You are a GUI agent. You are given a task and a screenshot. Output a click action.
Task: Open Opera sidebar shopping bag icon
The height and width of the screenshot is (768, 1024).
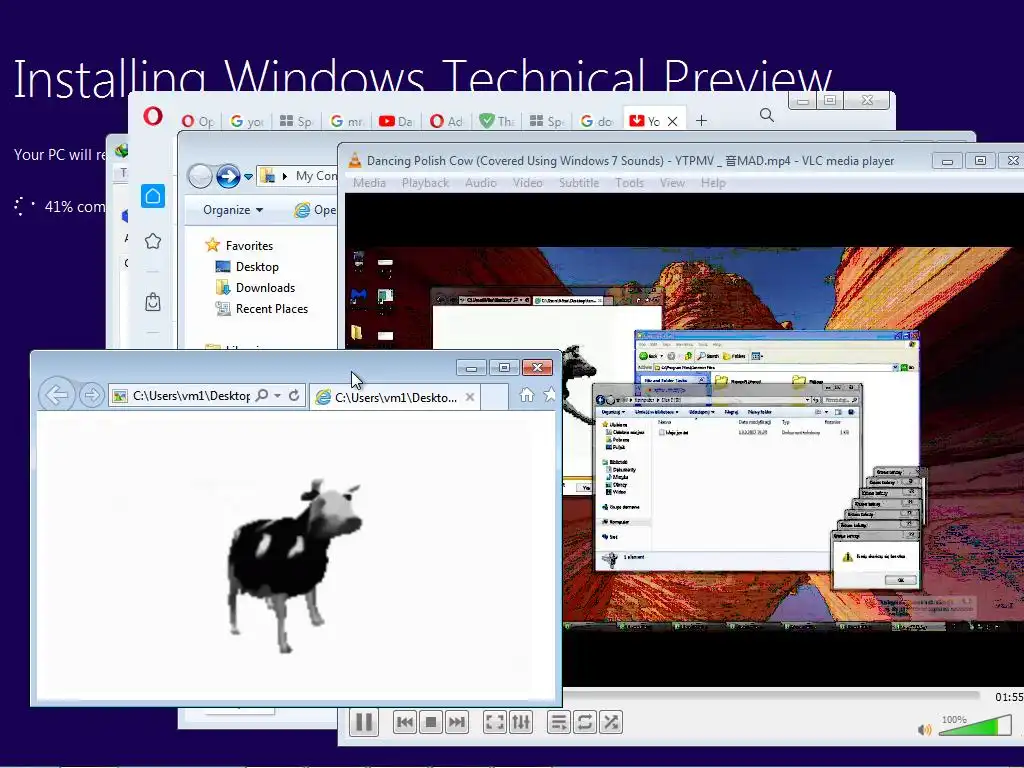click(153, 302)
